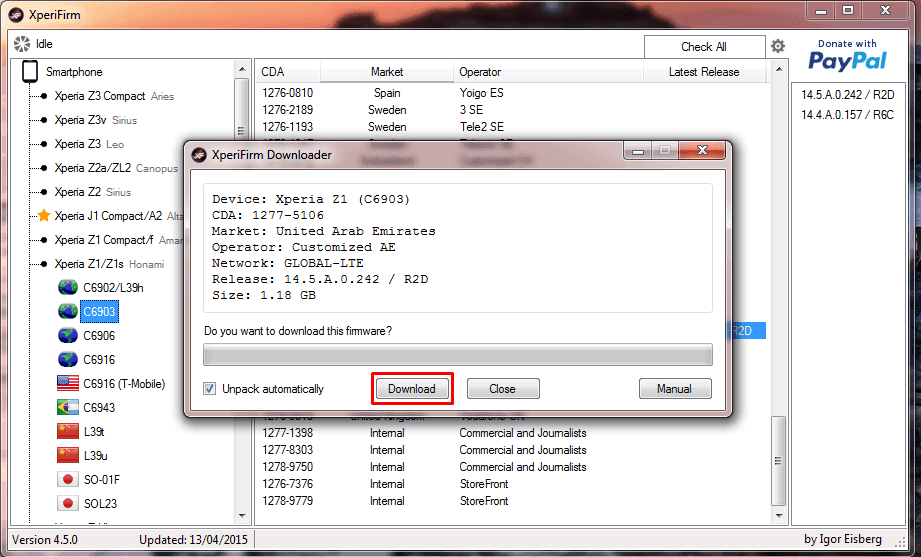Sort by the Operator column header
Viewport: 921px width, 557px height.
[x=549, y=72]
